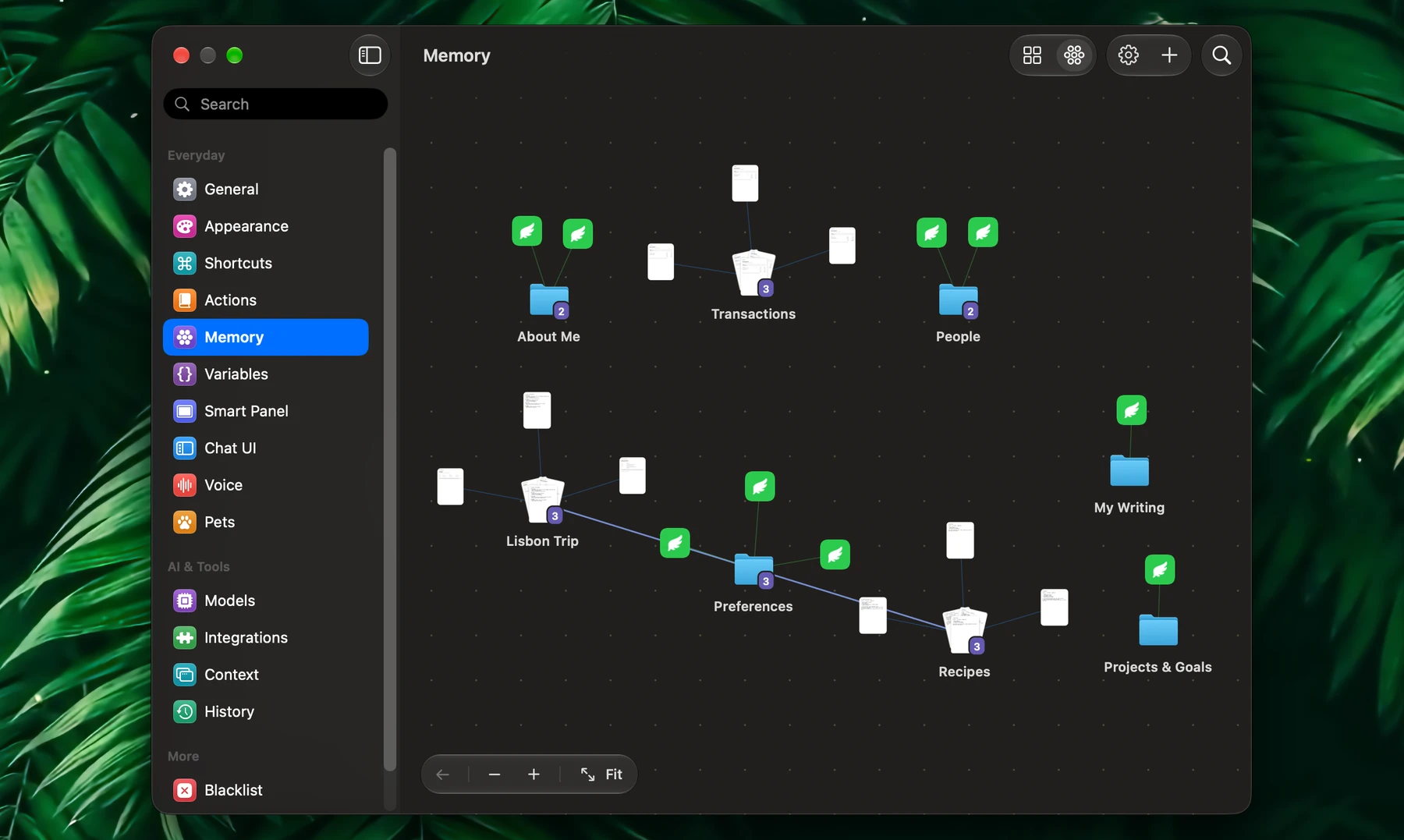
Task: Select the Preferences folder node
Action: pyautogui.click(x=753, y=571)
